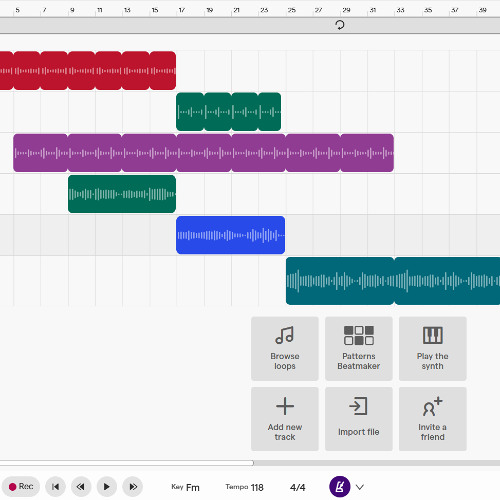Screen dimensions: 500x500
Task: Rewind playback
Action: tap(81, 487)
